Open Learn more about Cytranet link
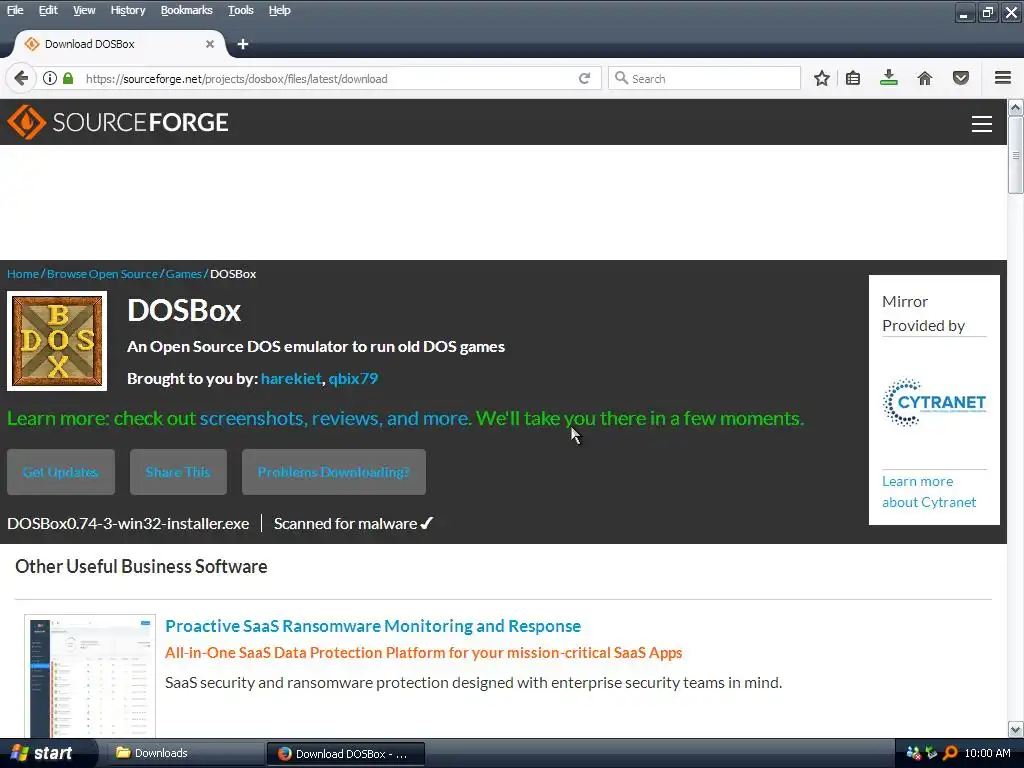Screen dimensions: 1024x768 [x=929, y=492]
